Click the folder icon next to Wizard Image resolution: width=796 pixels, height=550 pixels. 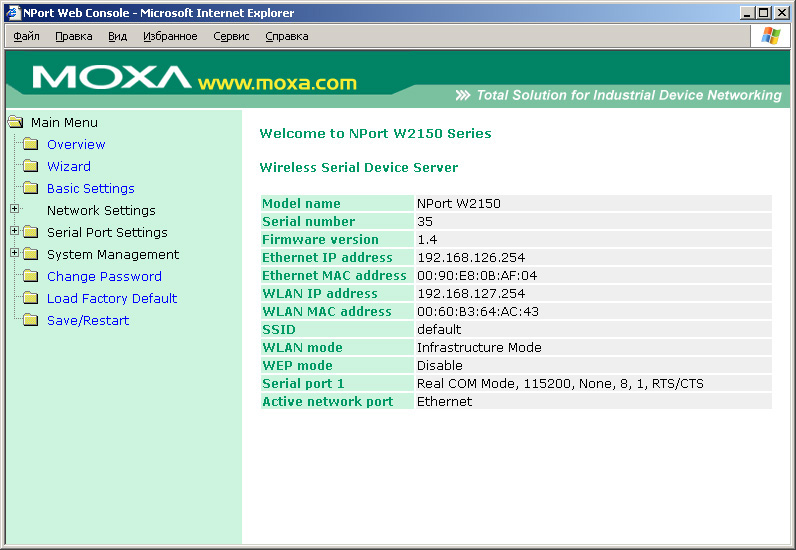click(x=30, y=167)
